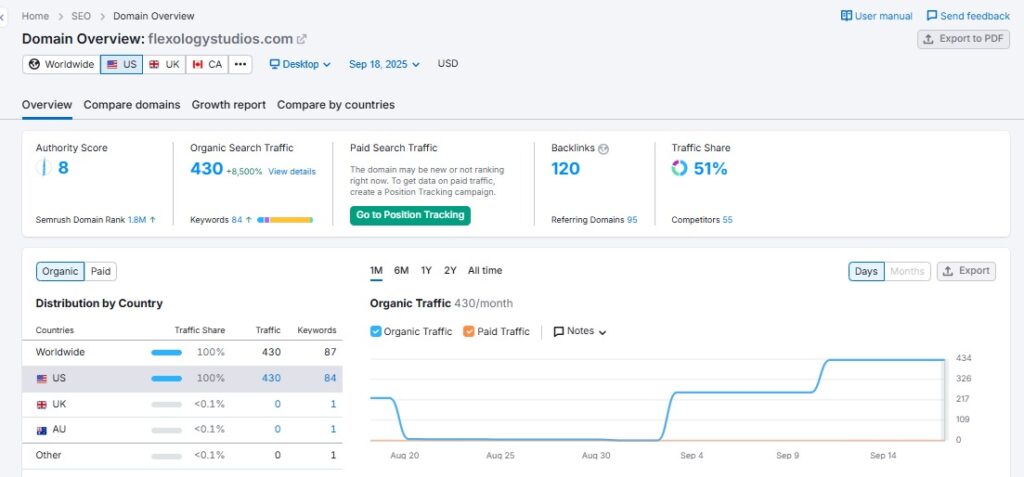This screenshot has width=1024, height=477.
Task: Select the Days granularity toggle
Action: pos(866,271)
